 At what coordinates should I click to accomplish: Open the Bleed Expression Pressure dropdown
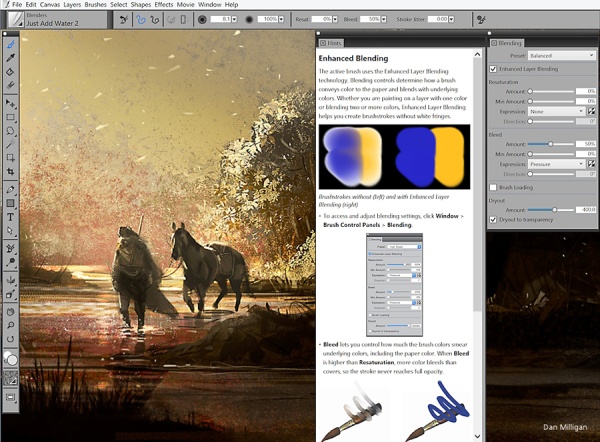click(x=557, y=164)
